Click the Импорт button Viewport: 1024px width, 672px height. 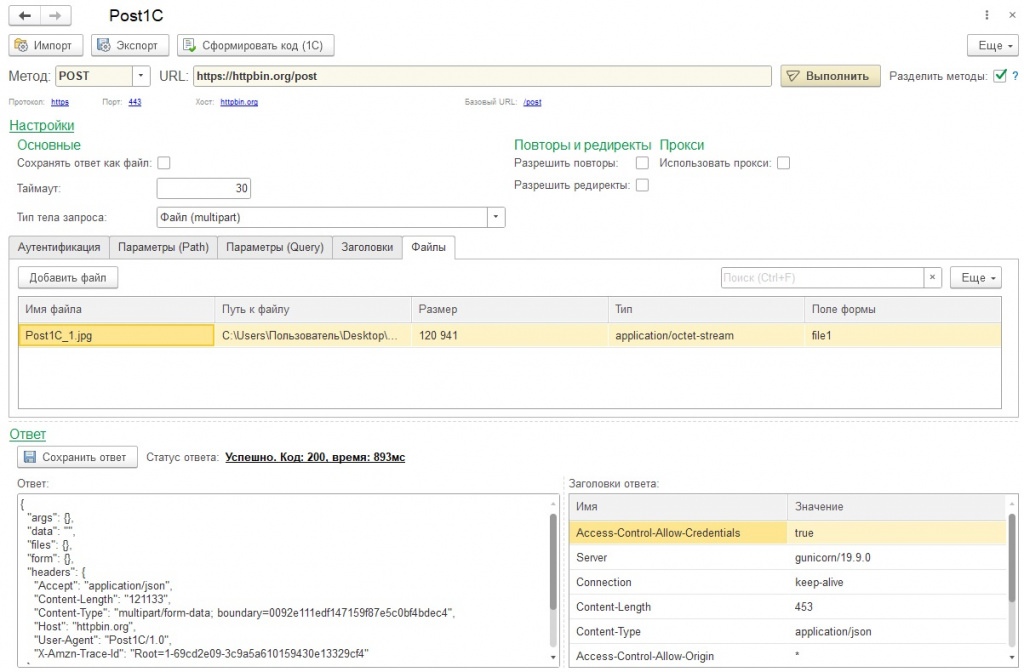(46, 45)
